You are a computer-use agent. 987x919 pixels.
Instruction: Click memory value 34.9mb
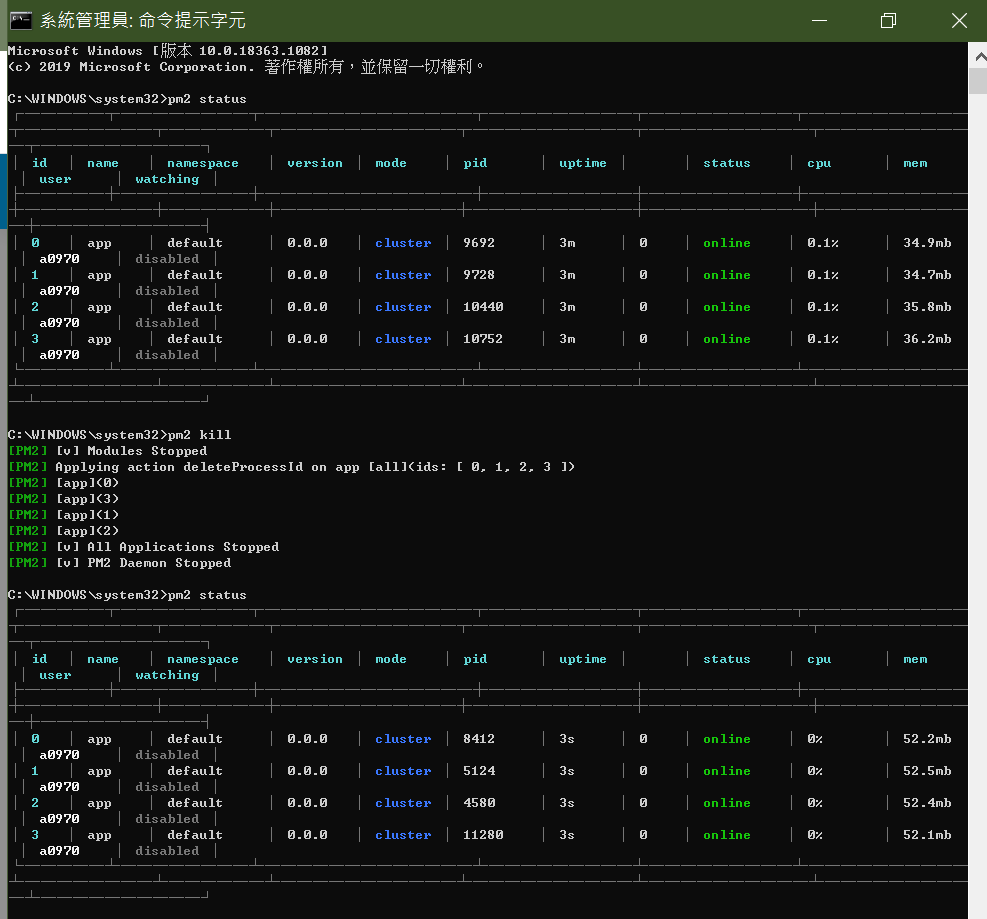click(927, 243)
